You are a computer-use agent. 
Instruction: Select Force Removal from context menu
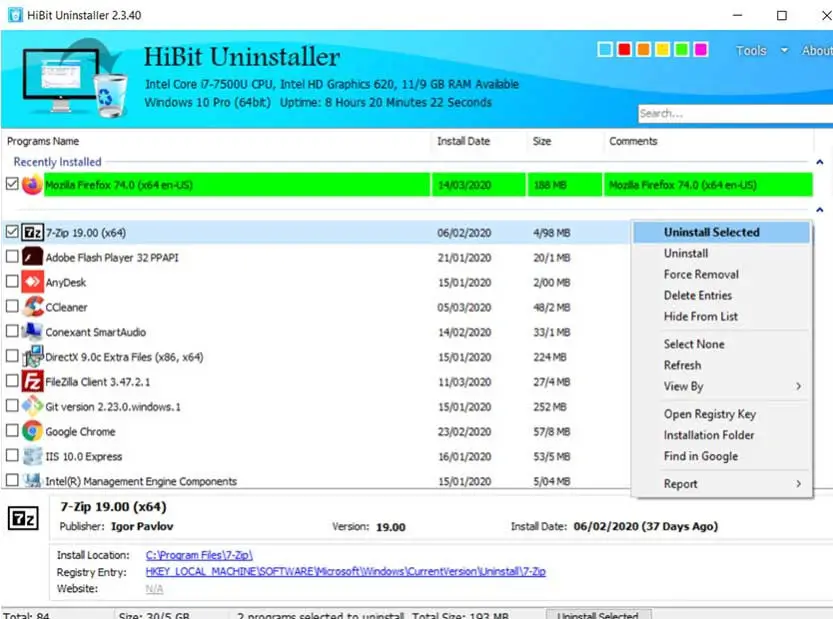click(x=721, y=275)
